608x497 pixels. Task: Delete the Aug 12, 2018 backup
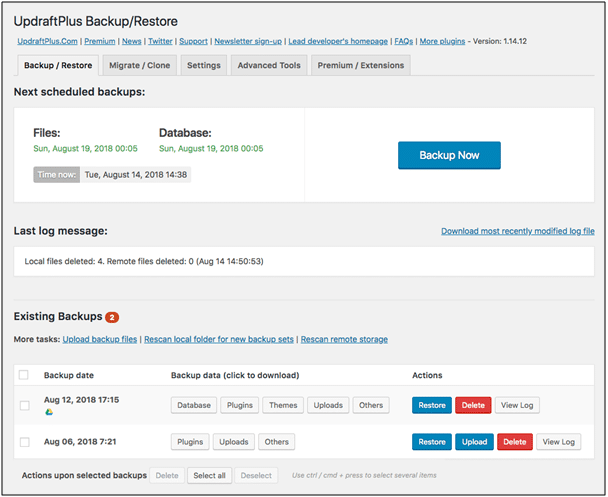[x=473, y=405]
